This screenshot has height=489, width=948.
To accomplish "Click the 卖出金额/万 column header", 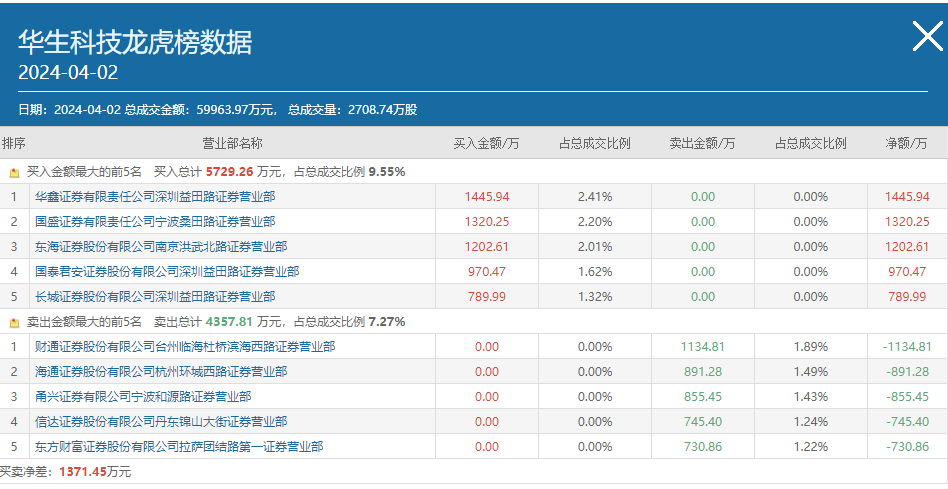I will coord(703,143).
